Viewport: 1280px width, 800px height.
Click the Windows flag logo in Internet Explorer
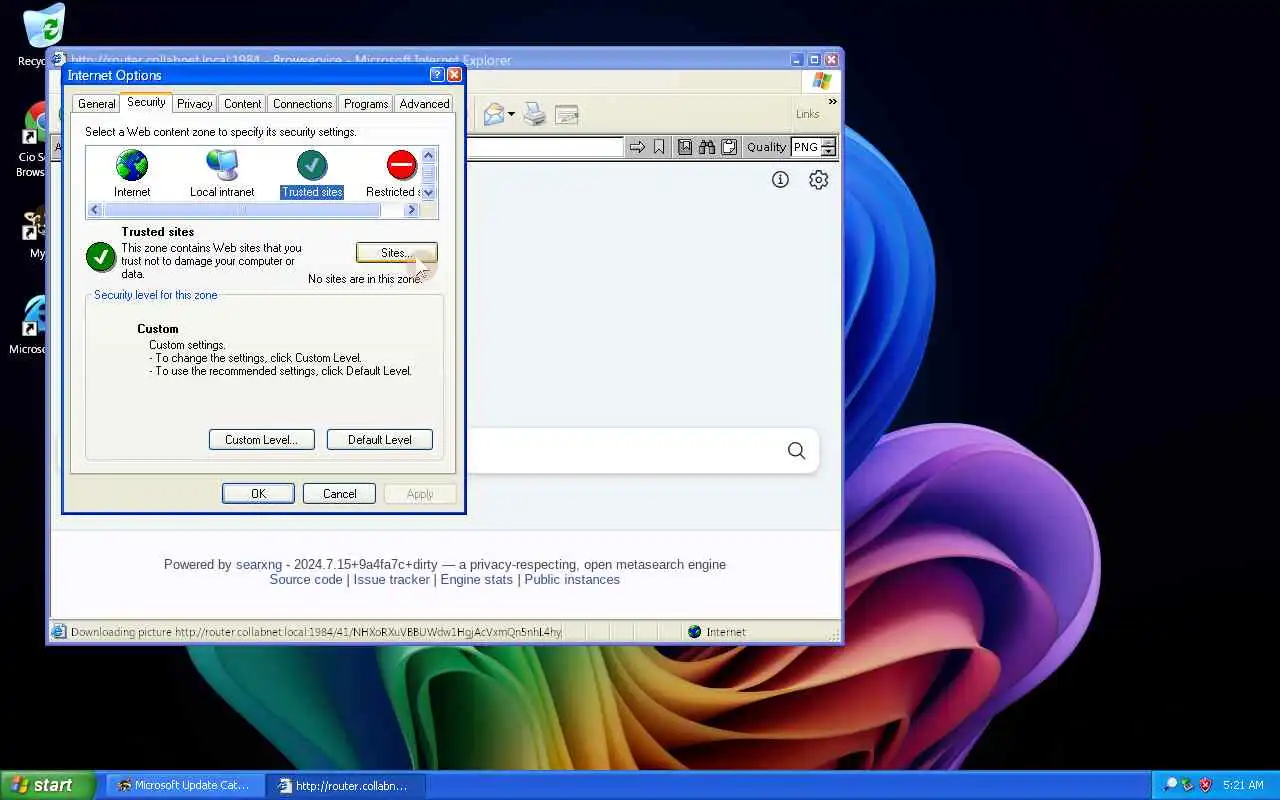point(822,81)
